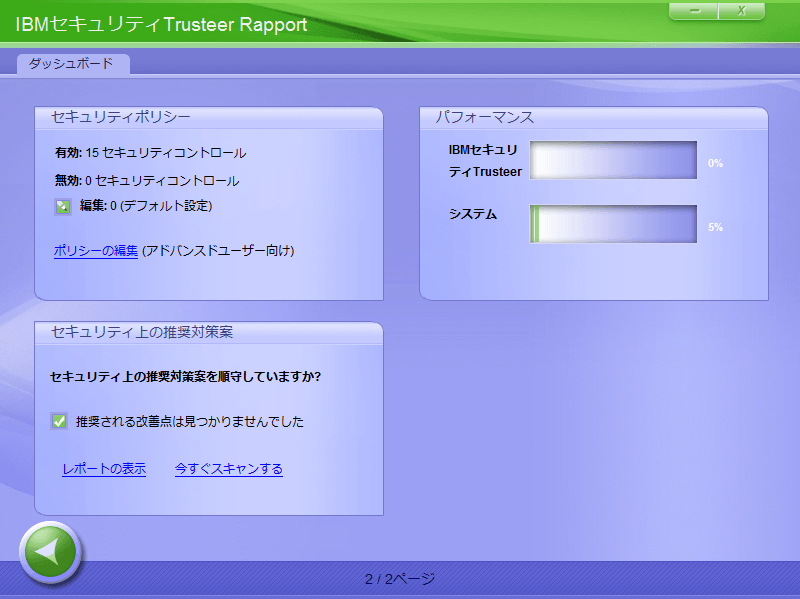Minimize the Trusteer Rapport window
Screen dimensions: 800x599
pyautogui.click(x=694, y=11)
